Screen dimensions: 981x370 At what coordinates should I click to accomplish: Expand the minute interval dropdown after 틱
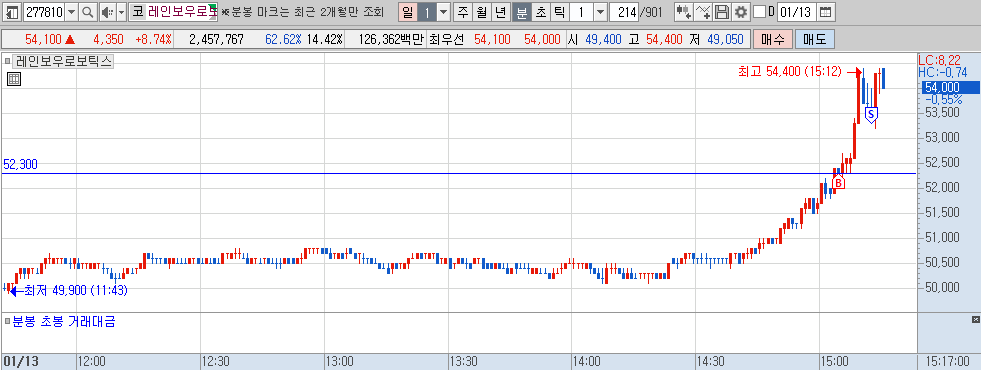tap(600, 11)
